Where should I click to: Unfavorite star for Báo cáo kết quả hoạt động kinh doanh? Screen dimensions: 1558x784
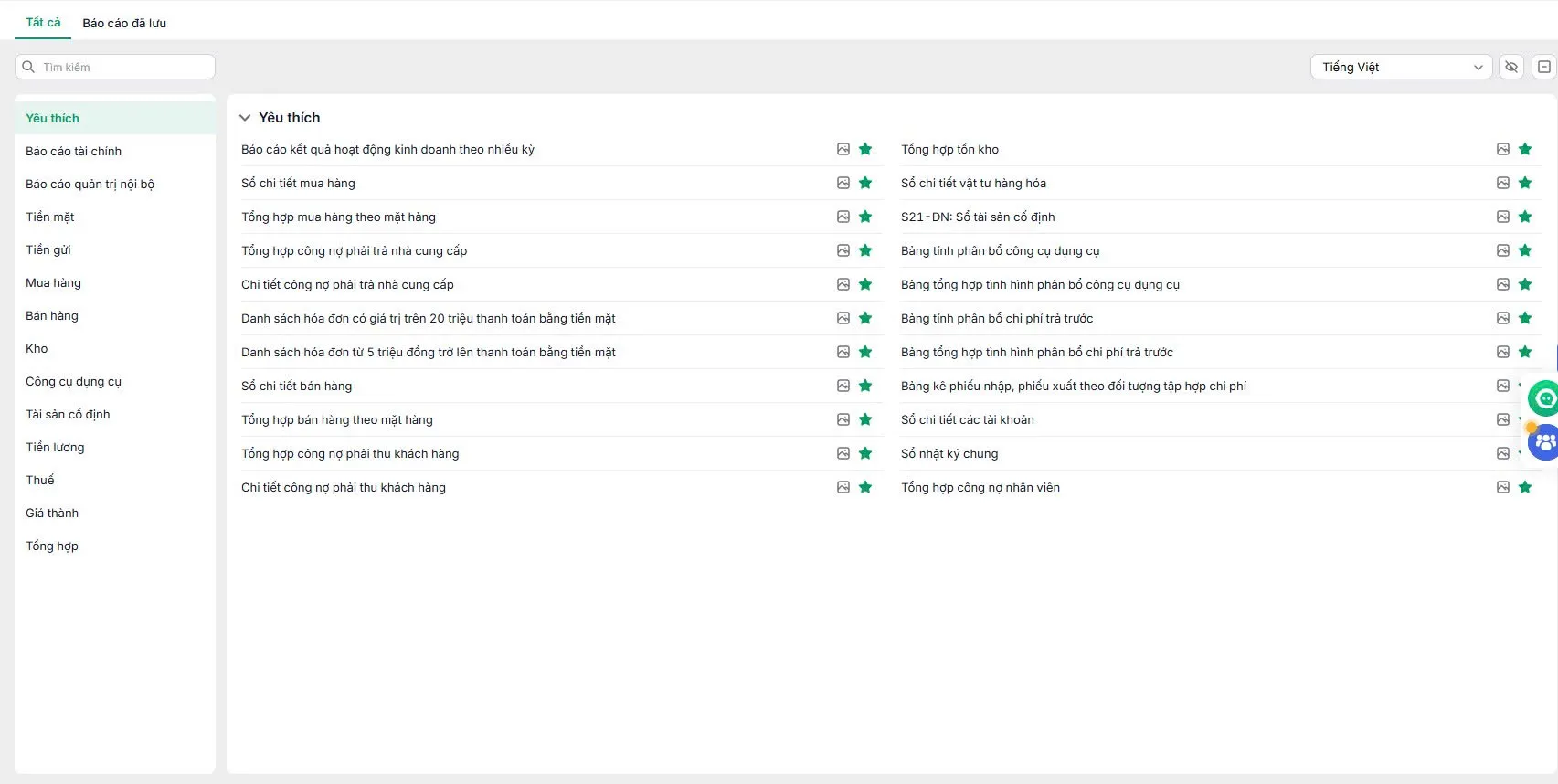[865, 149]
